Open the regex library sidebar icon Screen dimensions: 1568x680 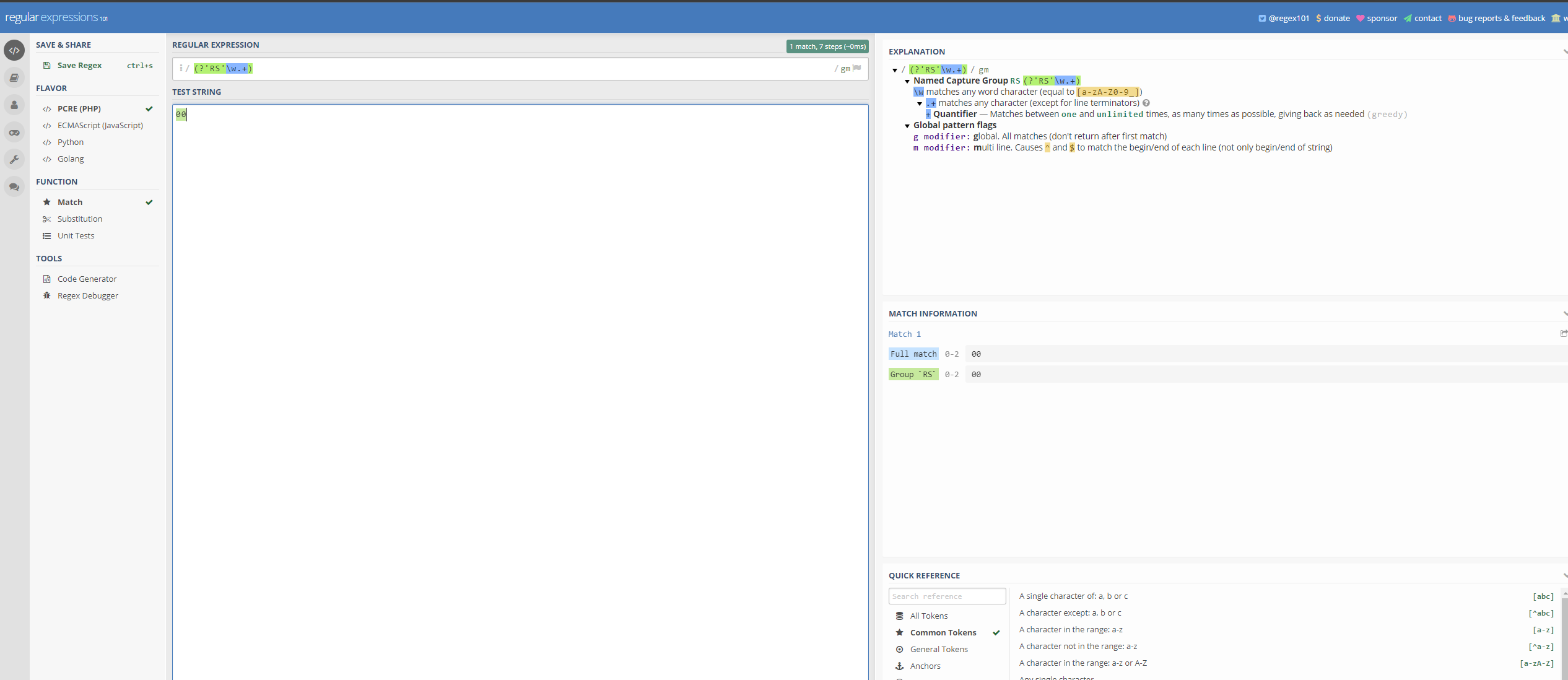tap(14, 77)
